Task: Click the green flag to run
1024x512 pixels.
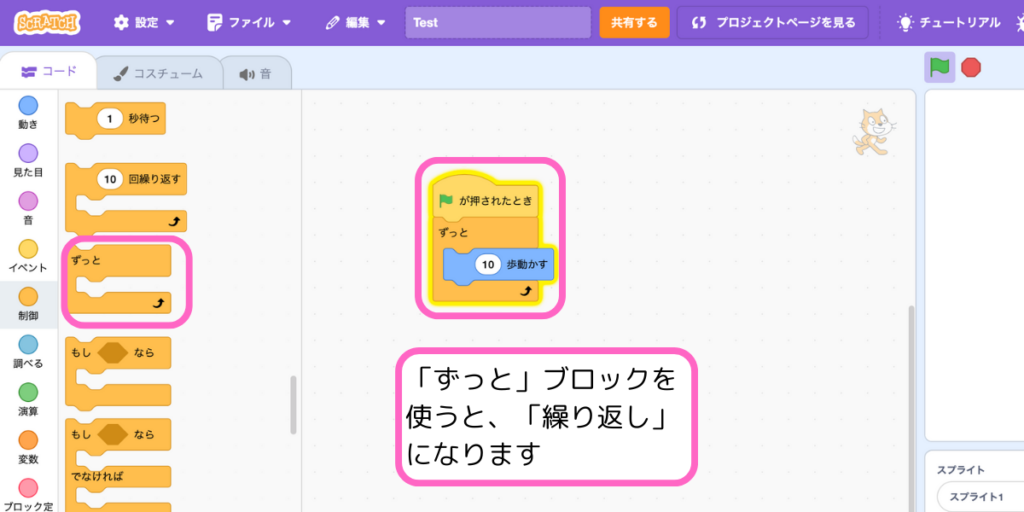Action: coord(939,68)
